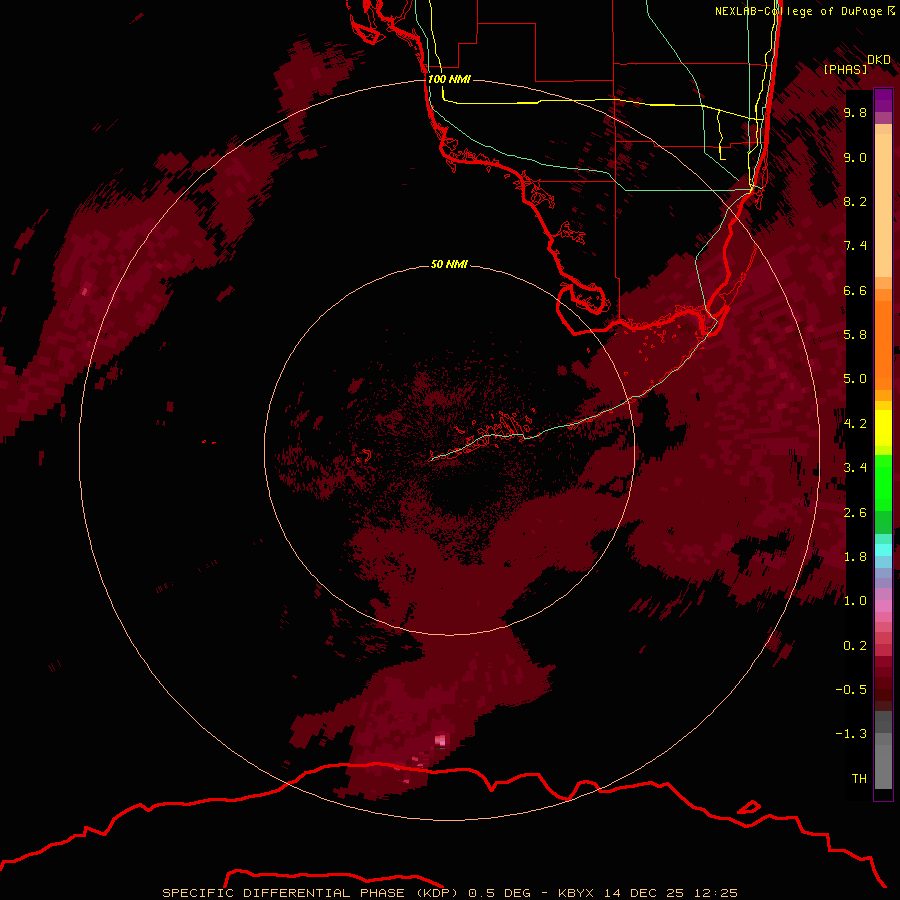Click 'SPECIFIC DIFFERENTIAL PHASE (KDP)' footer title
This screenshot has width=900, height=900.
point(310,893)
